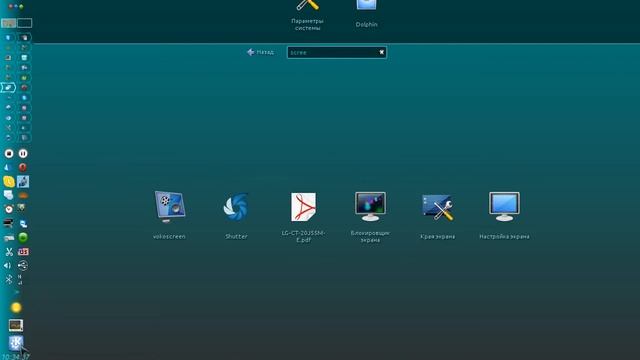Screen dimensions: 640x360
Task: Click the recording stop button in panel
Action: coord(9,153)
